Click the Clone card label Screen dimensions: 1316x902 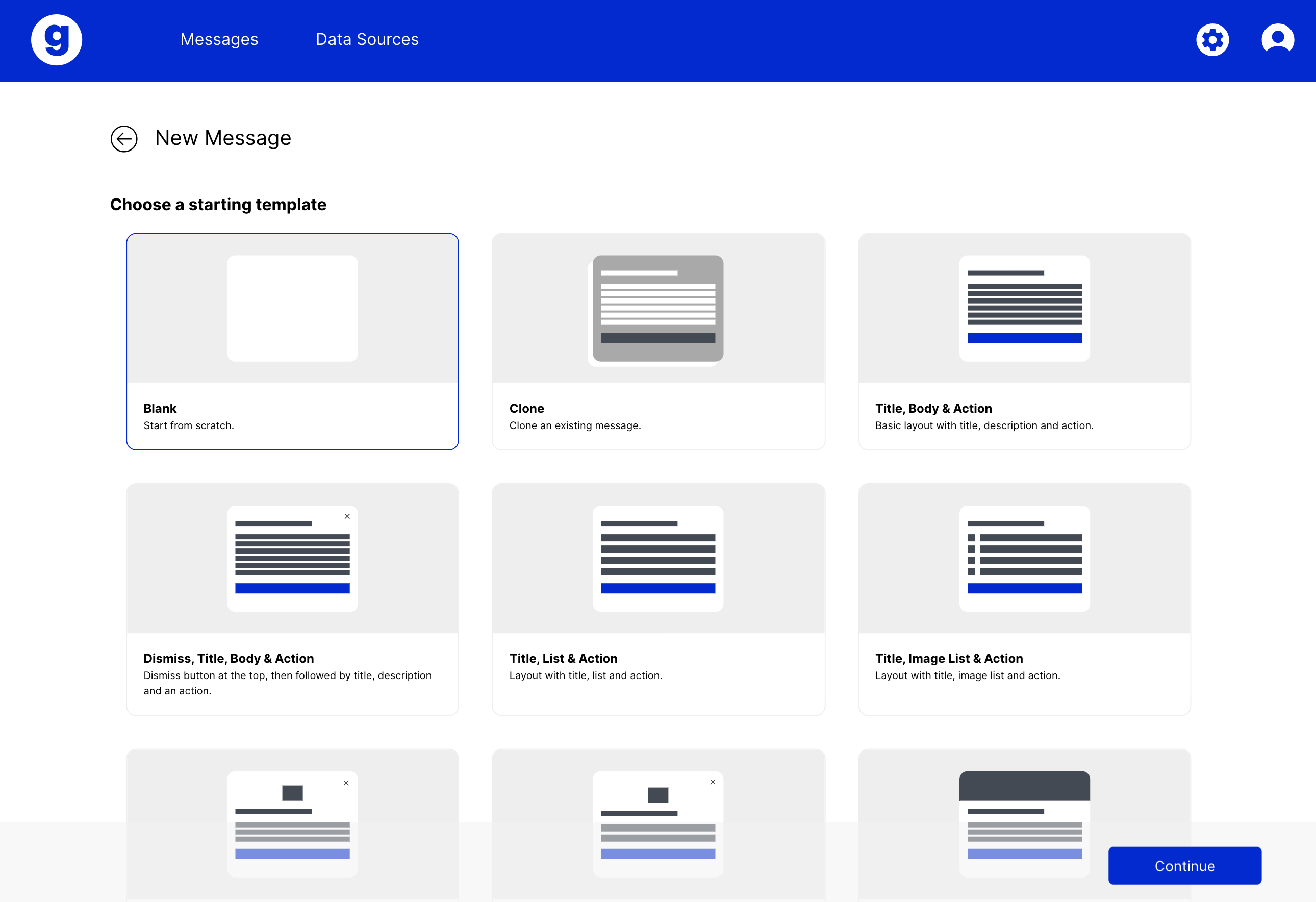pos(526,408)
